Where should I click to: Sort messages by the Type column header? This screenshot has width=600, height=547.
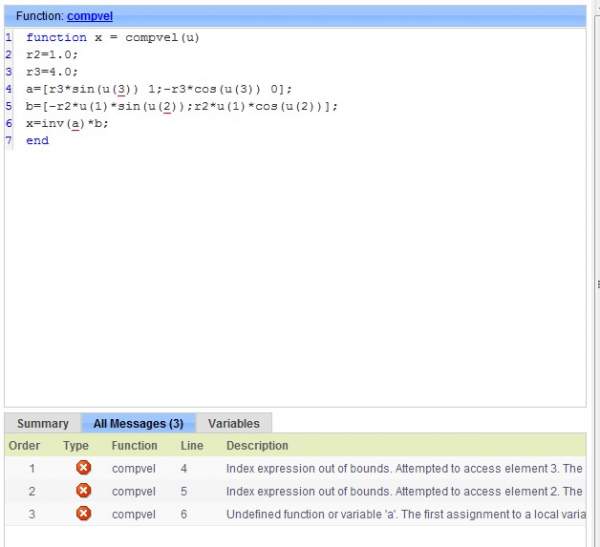(x=76, y=446)
